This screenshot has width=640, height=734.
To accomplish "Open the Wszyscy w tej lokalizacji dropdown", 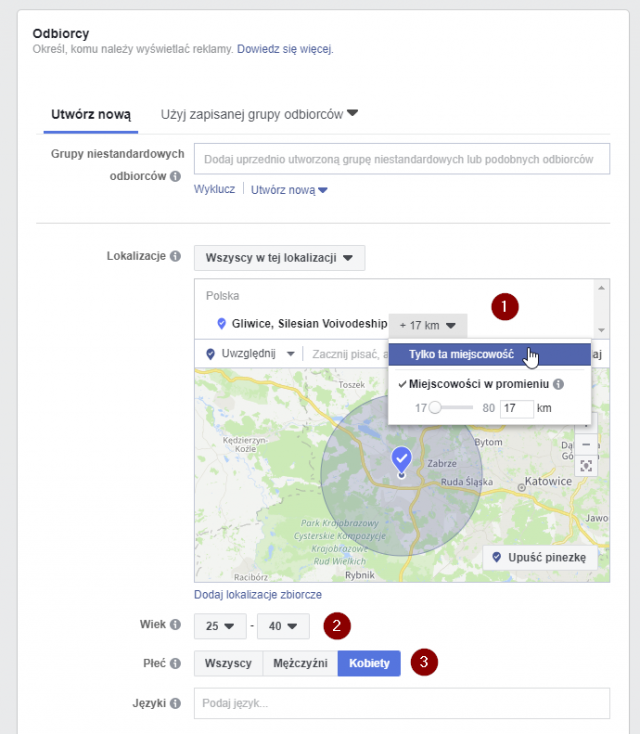I will click(279, 258).
